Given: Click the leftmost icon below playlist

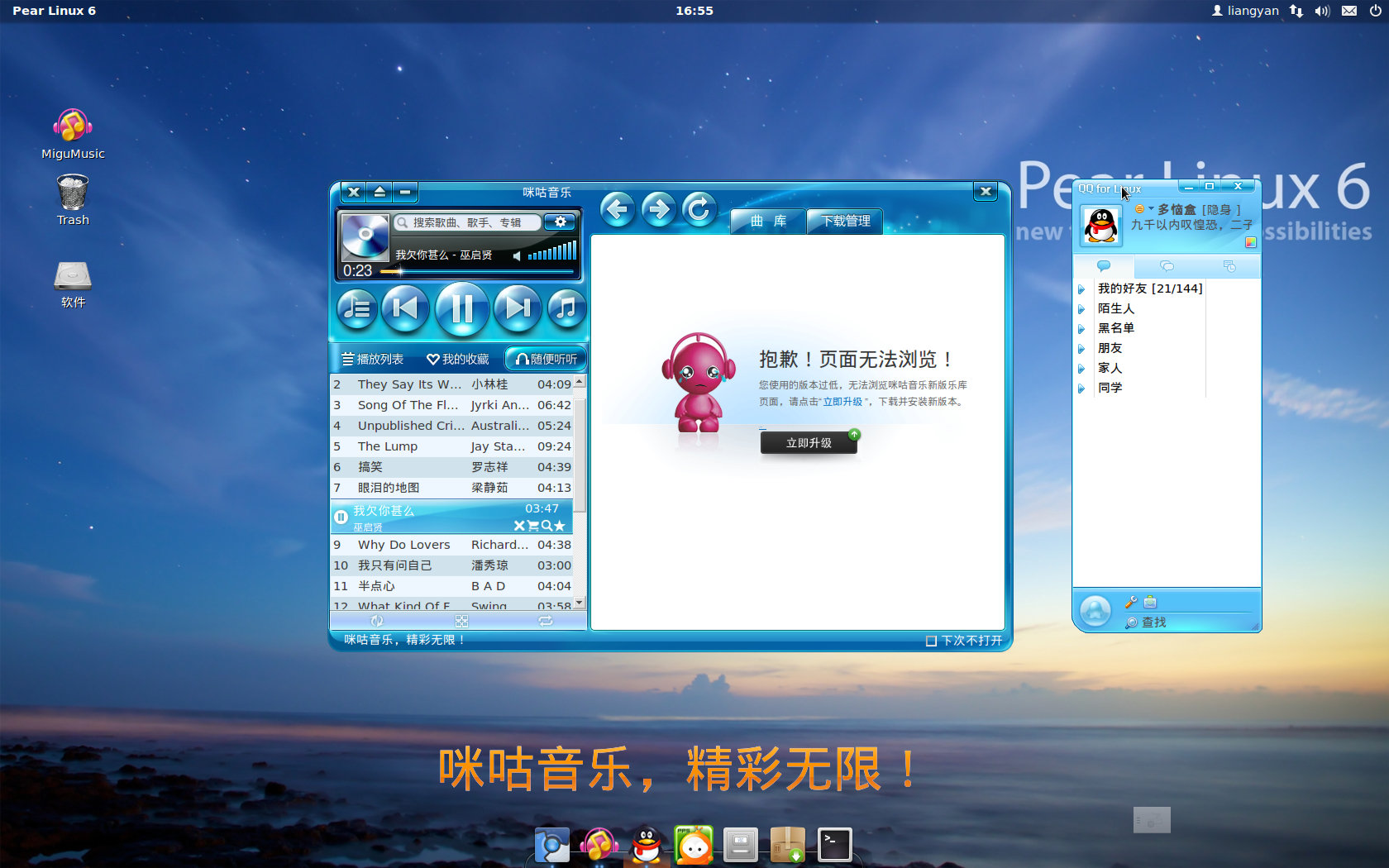Looking at the screenshot, I should click(x=377, y=621).
